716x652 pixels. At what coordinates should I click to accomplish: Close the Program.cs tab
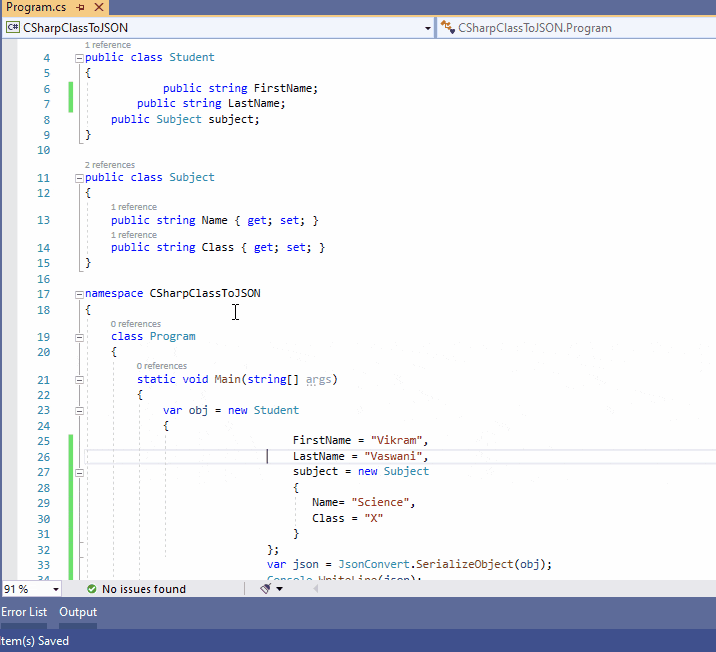[x=99, y=7]
